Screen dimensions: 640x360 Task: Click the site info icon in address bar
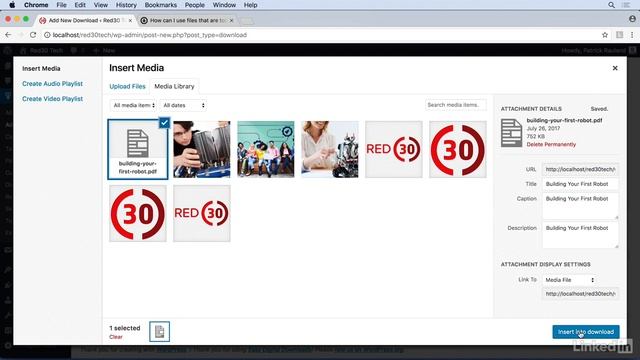tap(47, 35)
